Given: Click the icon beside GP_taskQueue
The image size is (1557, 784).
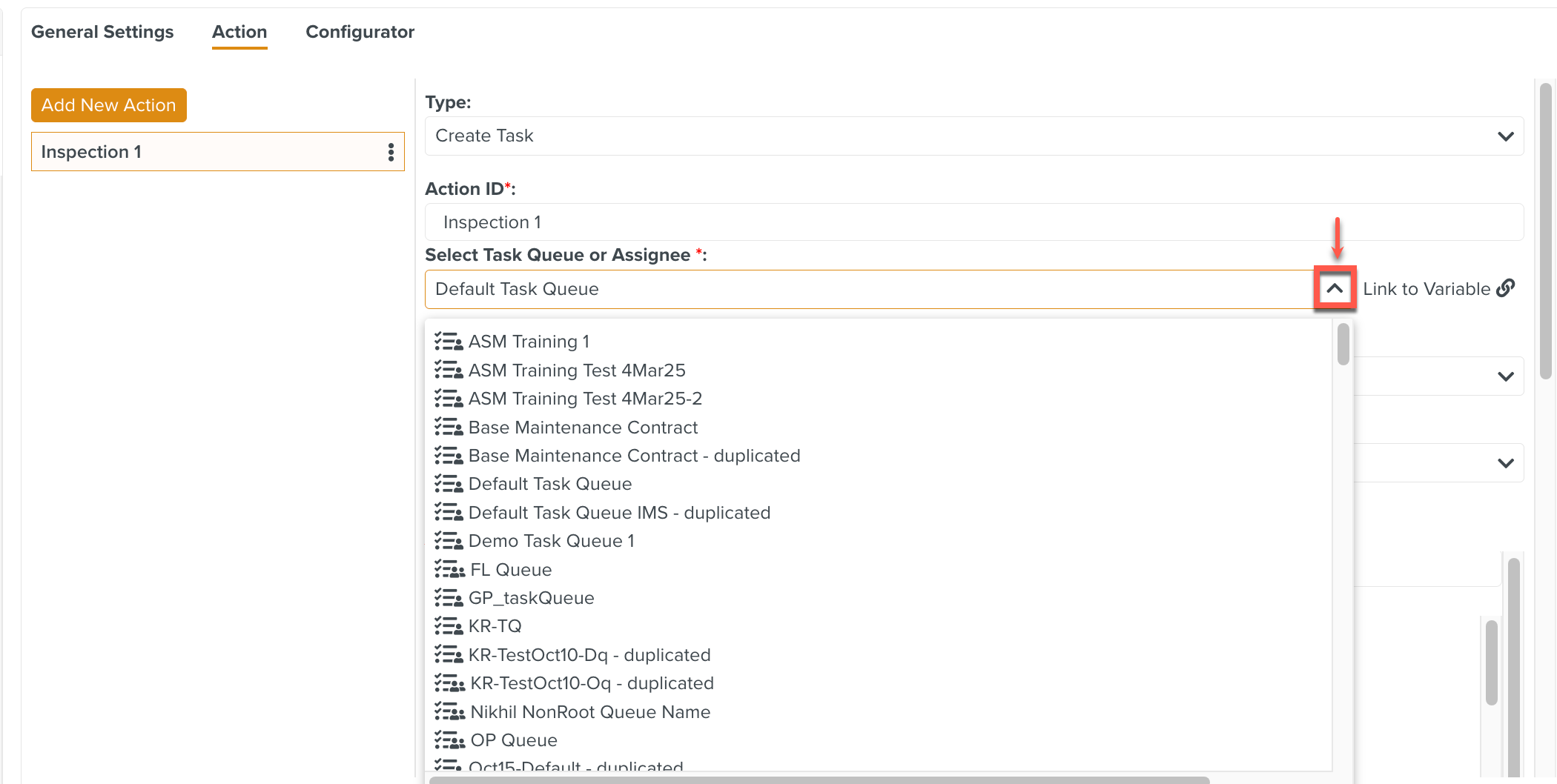Looking at the screenshot, I should (x=449, y=597).
